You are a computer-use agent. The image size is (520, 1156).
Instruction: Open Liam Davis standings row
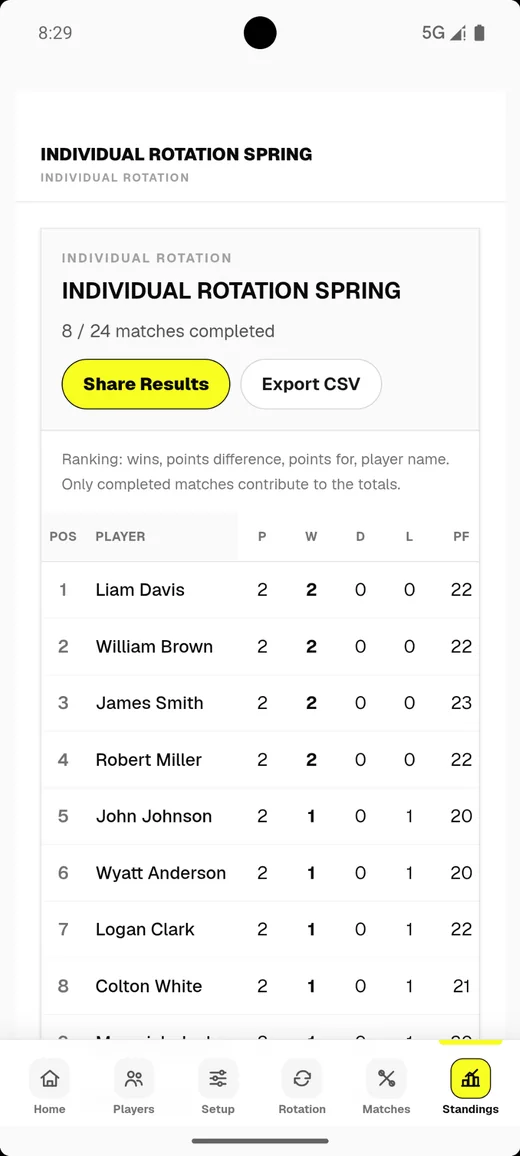[x=260, y=590]
